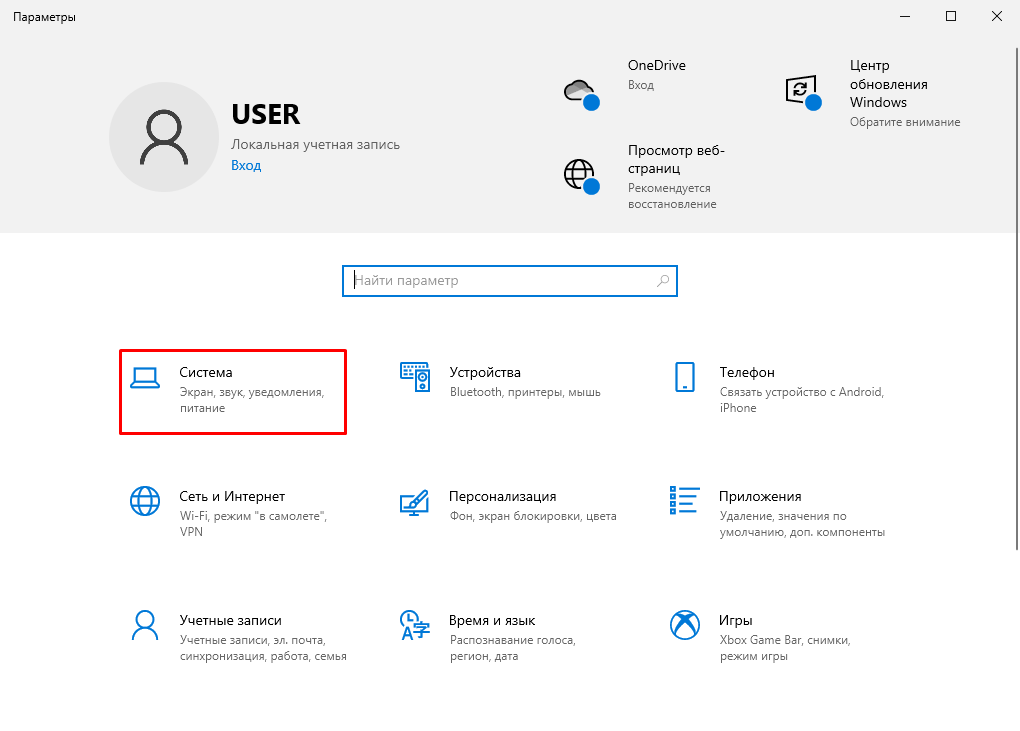Viewport: 1020px width, 731px height.
Task: Click 'Удаление, значения по умолчанию' description
Action: point(802,524)
